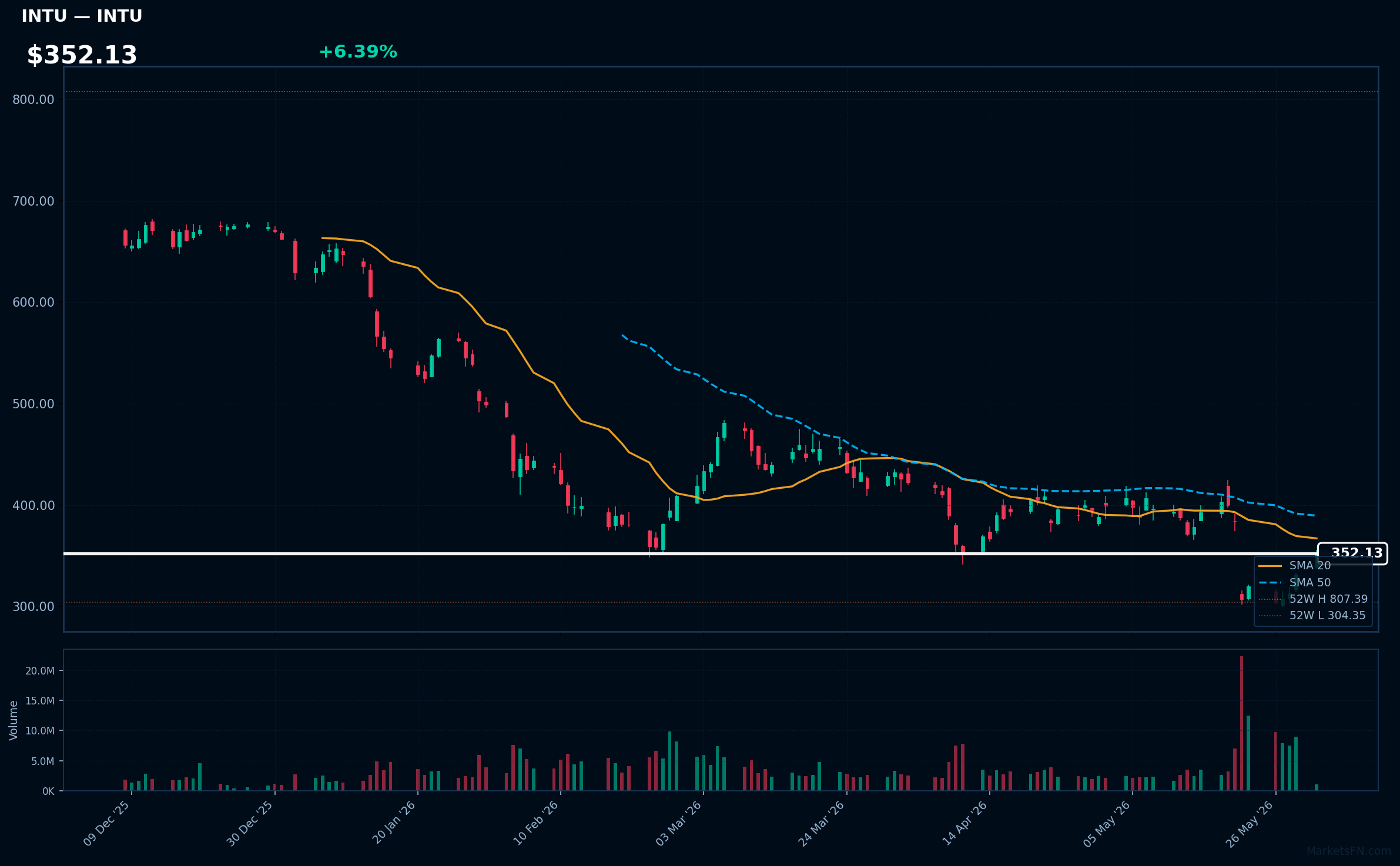Screen dimensions: 1400x866
Task: Click the 10 Feb '26 date label
Action: tap(535, 823)
